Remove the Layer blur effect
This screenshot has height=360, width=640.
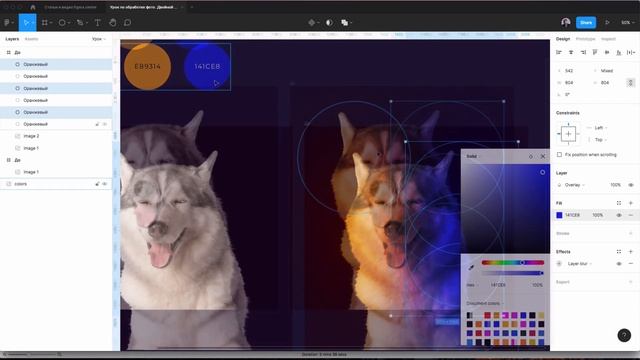click(x=631, y=264)
